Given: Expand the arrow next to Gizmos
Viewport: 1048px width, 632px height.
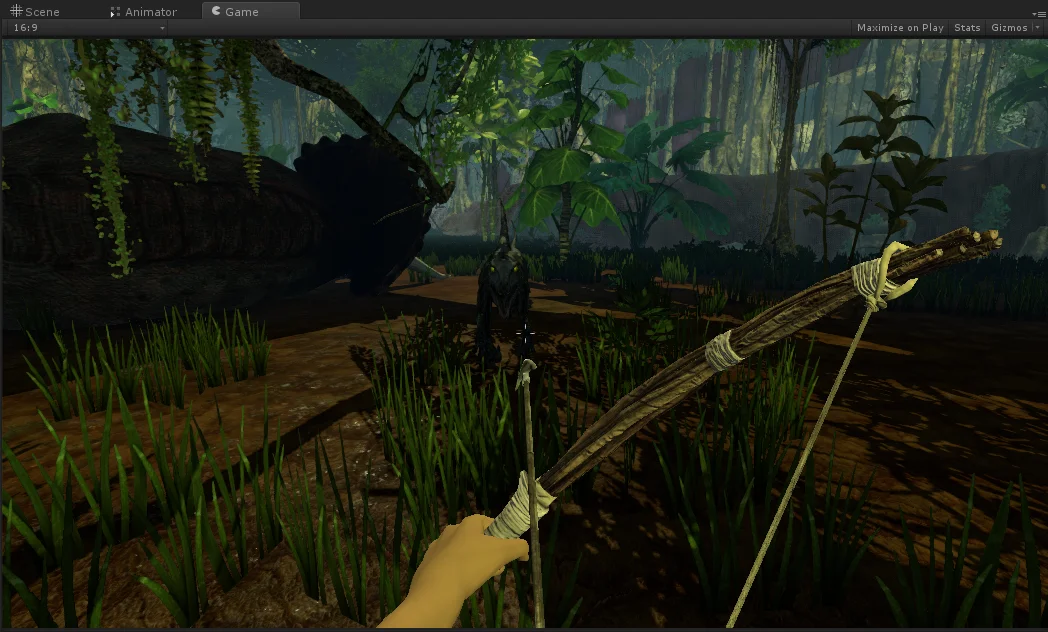Looking at the screenshot, I should point(1036,28).
